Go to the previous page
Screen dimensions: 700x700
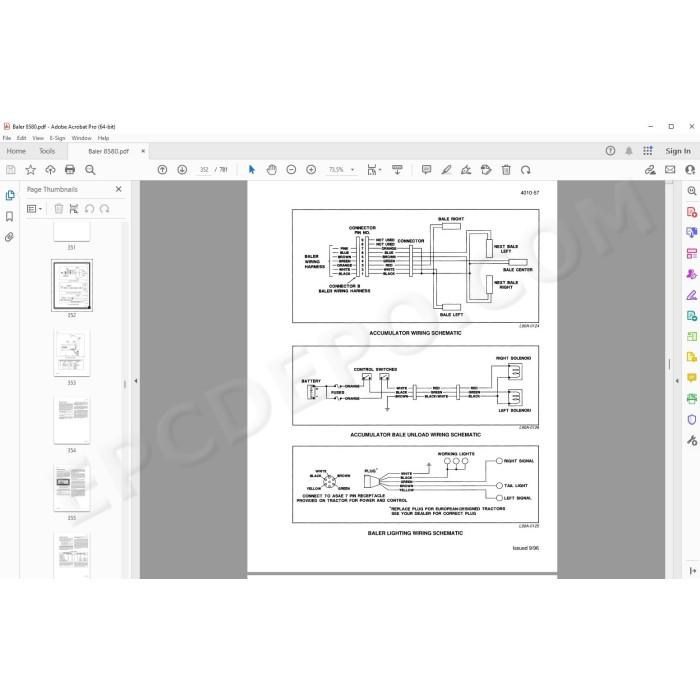pyautogui.click(x=162, y=170)
